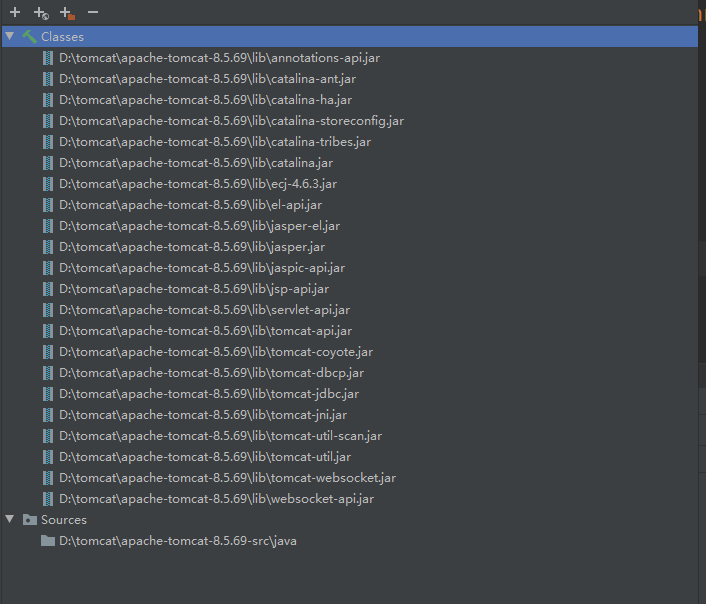
Task: Select el-api.jar entry
Action: click(x=190, y=204)
